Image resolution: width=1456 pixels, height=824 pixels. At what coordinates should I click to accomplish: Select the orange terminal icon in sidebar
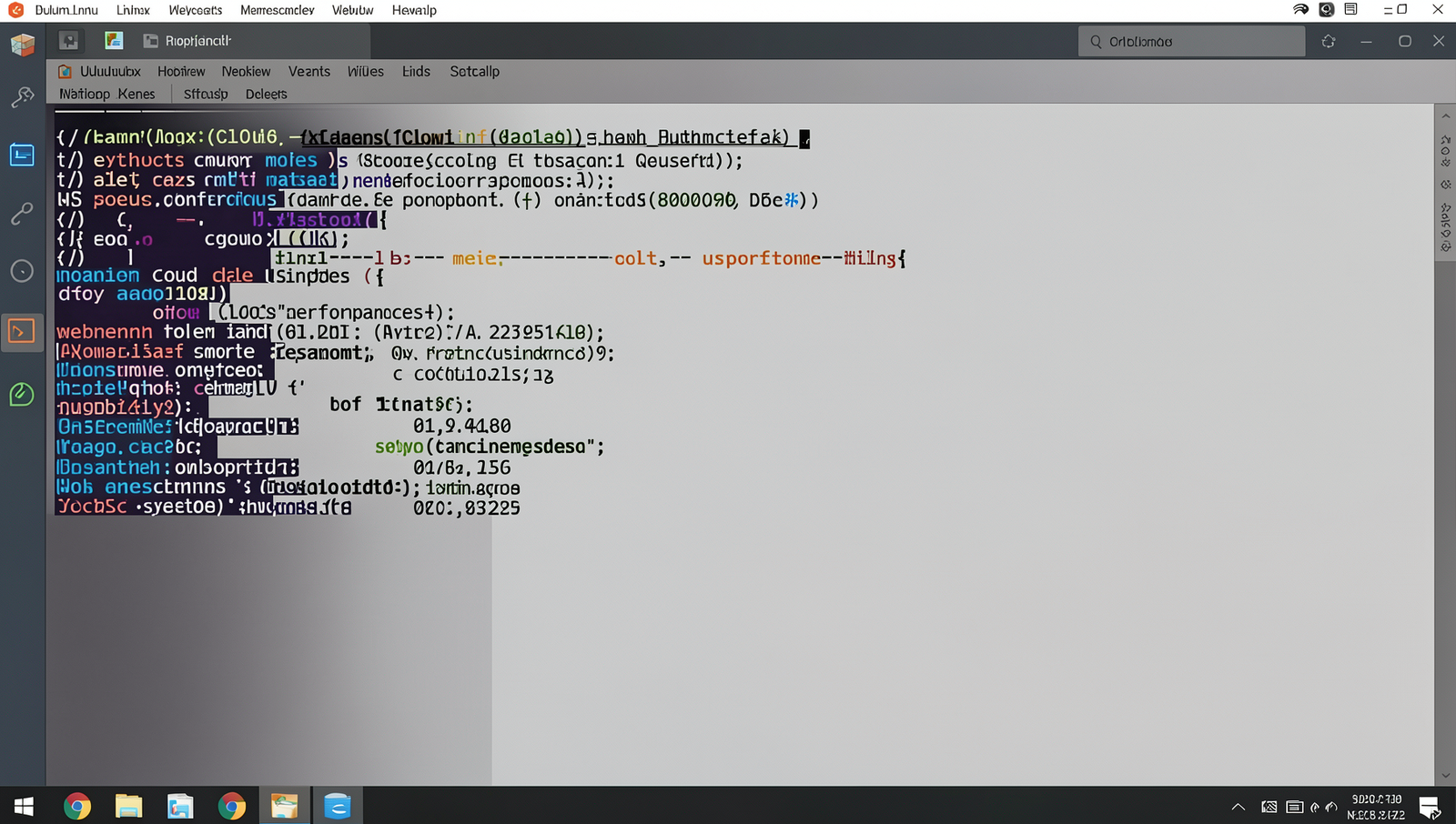22,331
